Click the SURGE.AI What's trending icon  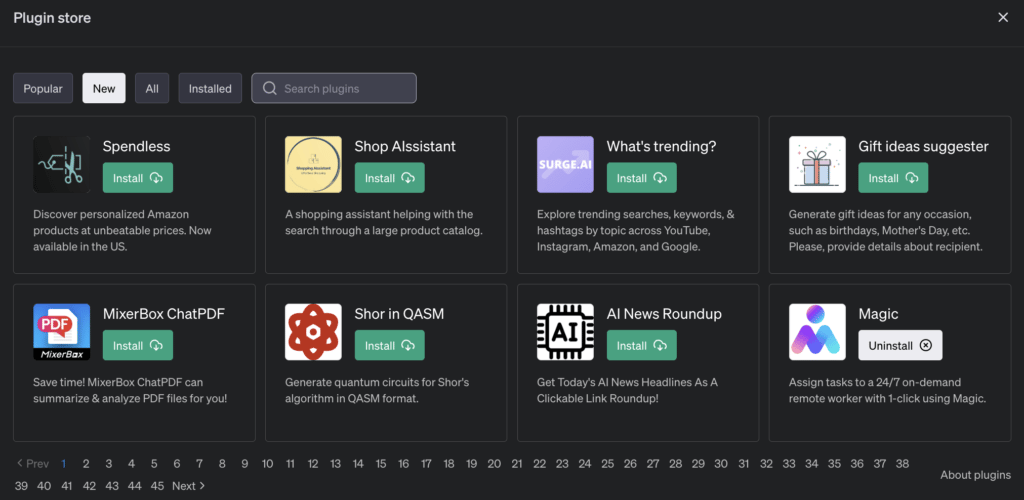tap(565, 165)
